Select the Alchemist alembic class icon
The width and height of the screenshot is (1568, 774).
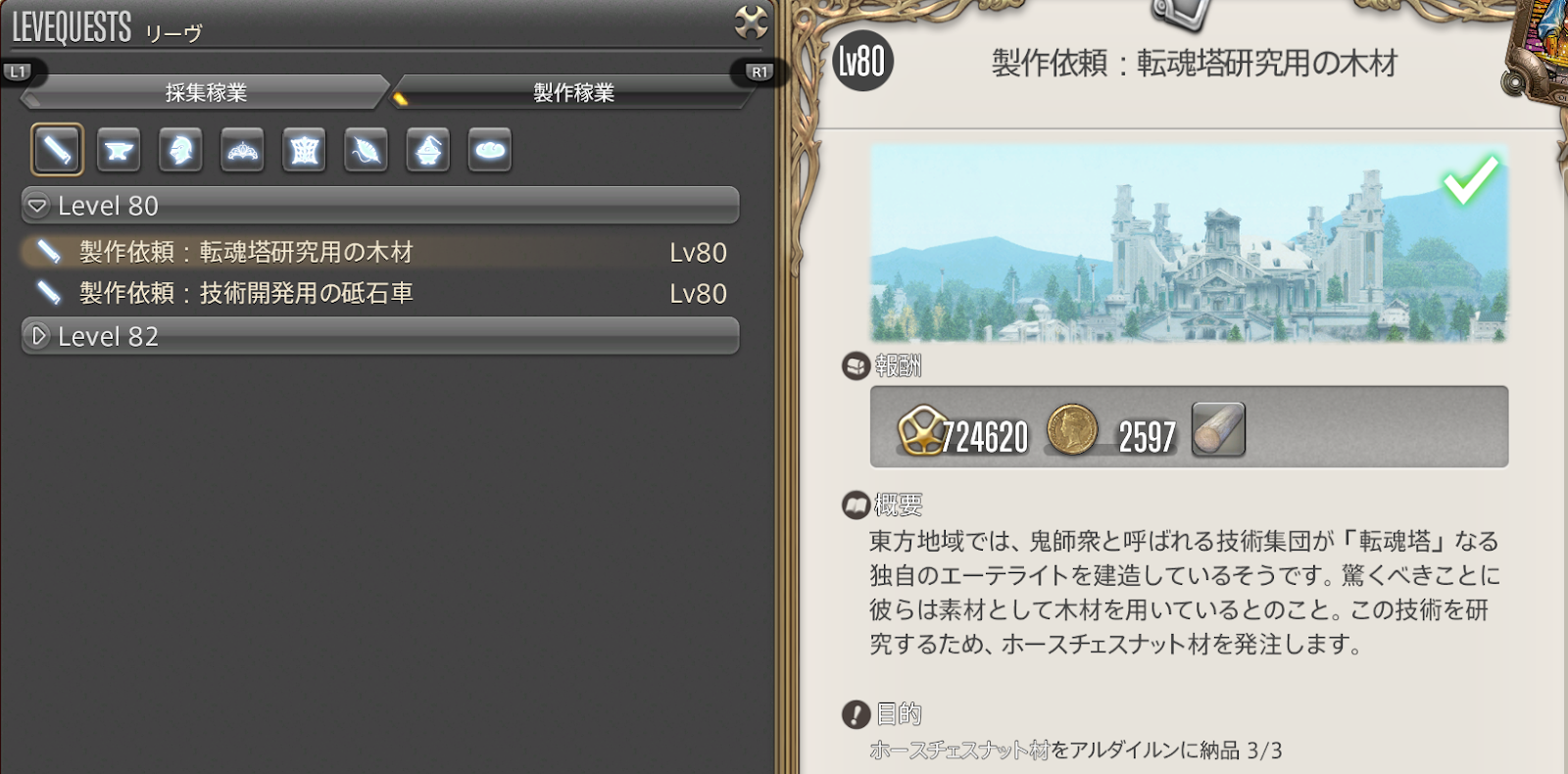tap(427, 150)
